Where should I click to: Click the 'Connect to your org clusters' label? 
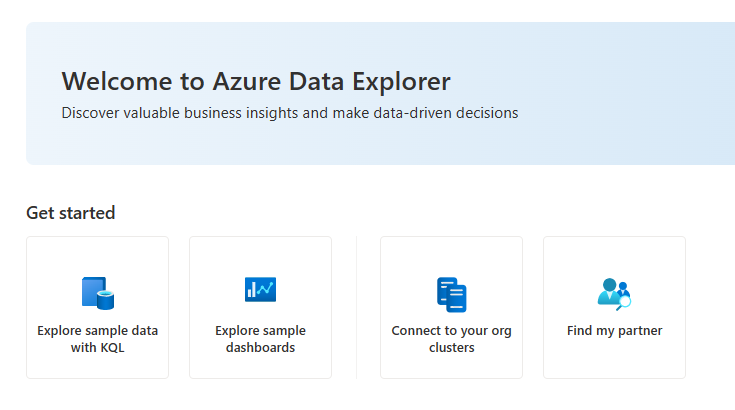click(451, 339)
